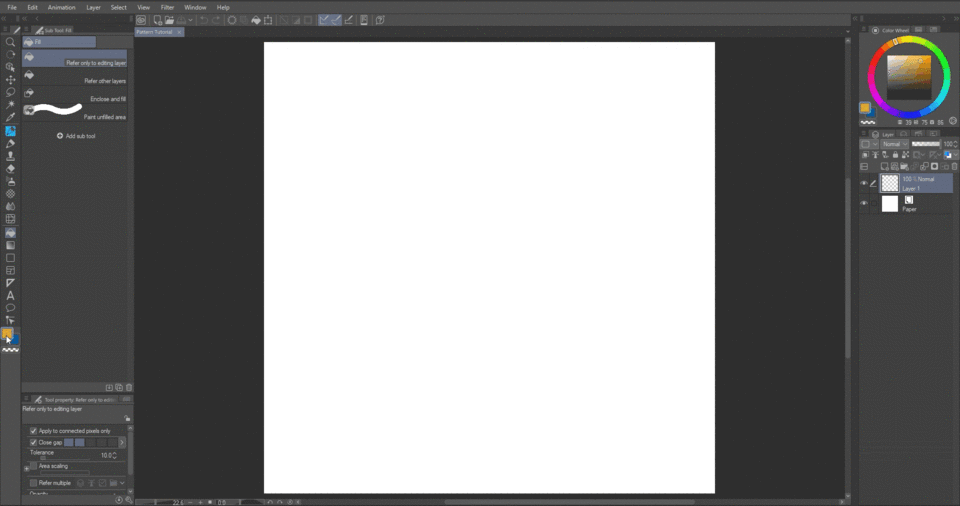Open the Normal blending mode dropdown
This screenshot has width=960, height=506.
pyautogui.click(x=894, y=144)
